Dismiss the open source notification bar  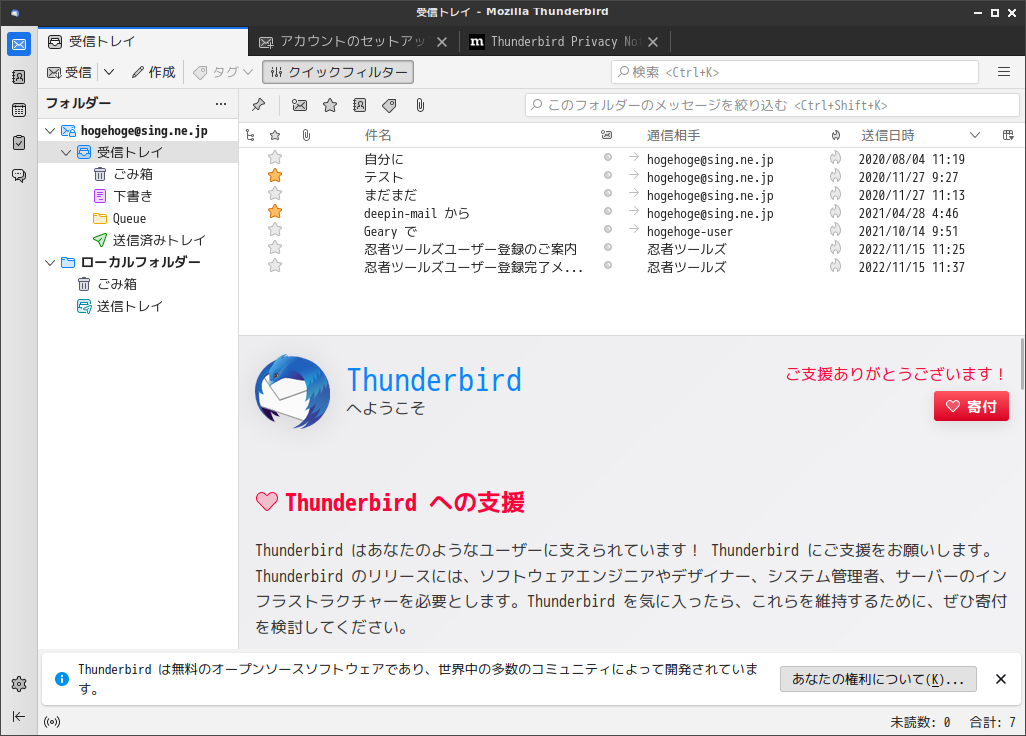point(1000,679)
